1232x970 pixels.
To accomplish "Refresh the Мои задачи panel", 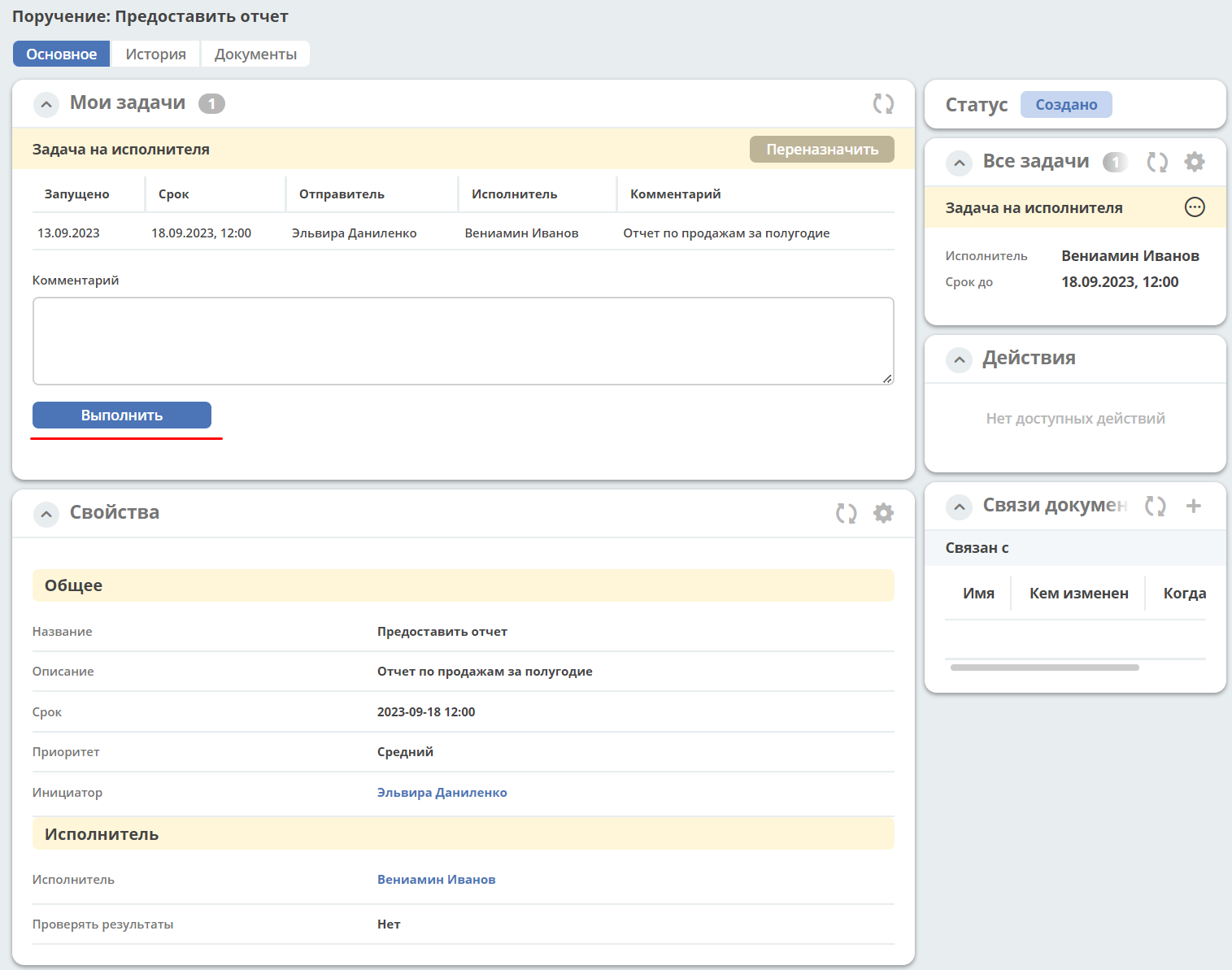I will click(883, 103).
